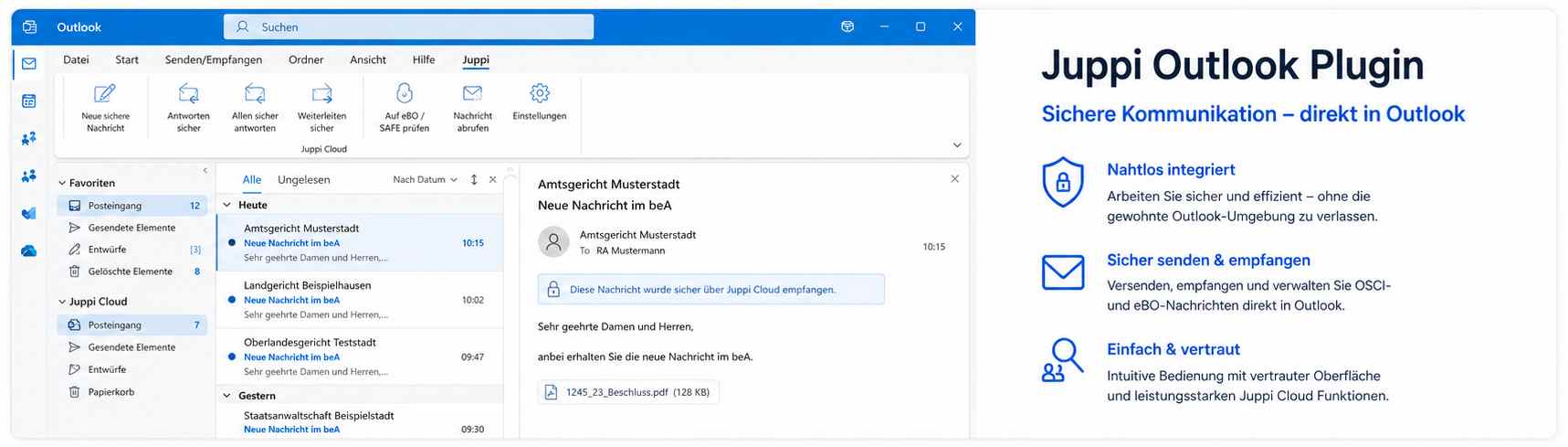Open the Ordner tab
This screenshot has width=1568, height=447.
coord(306,59)
